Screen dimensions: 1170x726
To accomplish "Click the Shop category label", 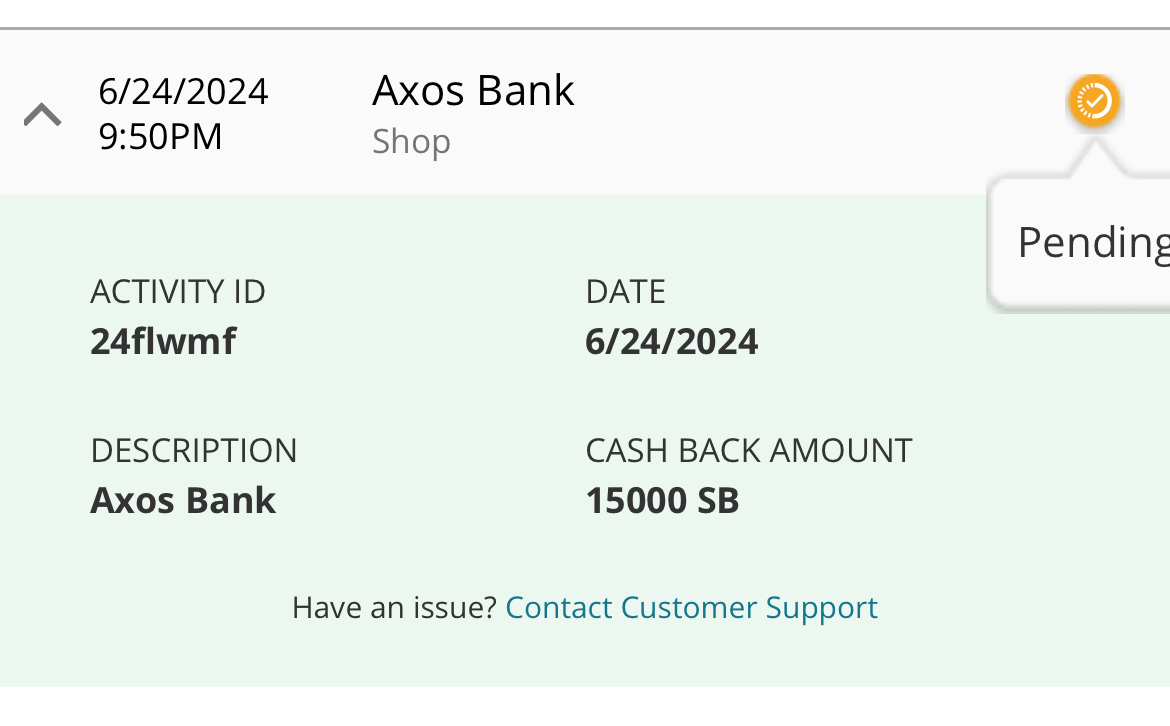I will click(x=411, y=142).
